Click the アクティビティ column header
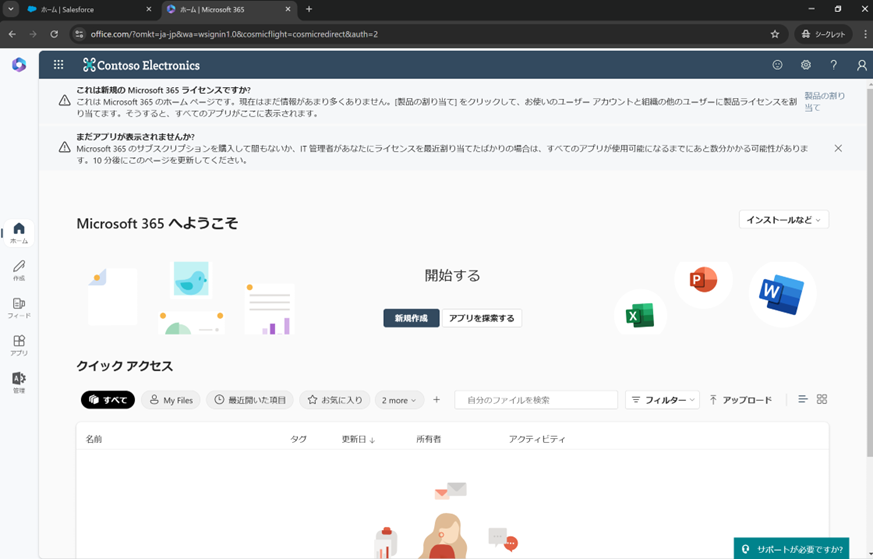873x559 pixels. pyautogui.click(x=537, y=439)
